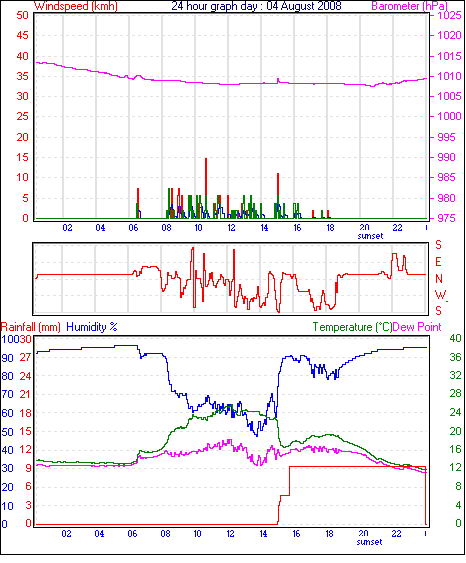Click the 'Rainfall (mm)' legend label
The width and height of the screenshot is (466, 563).
[x=31, y=327]
